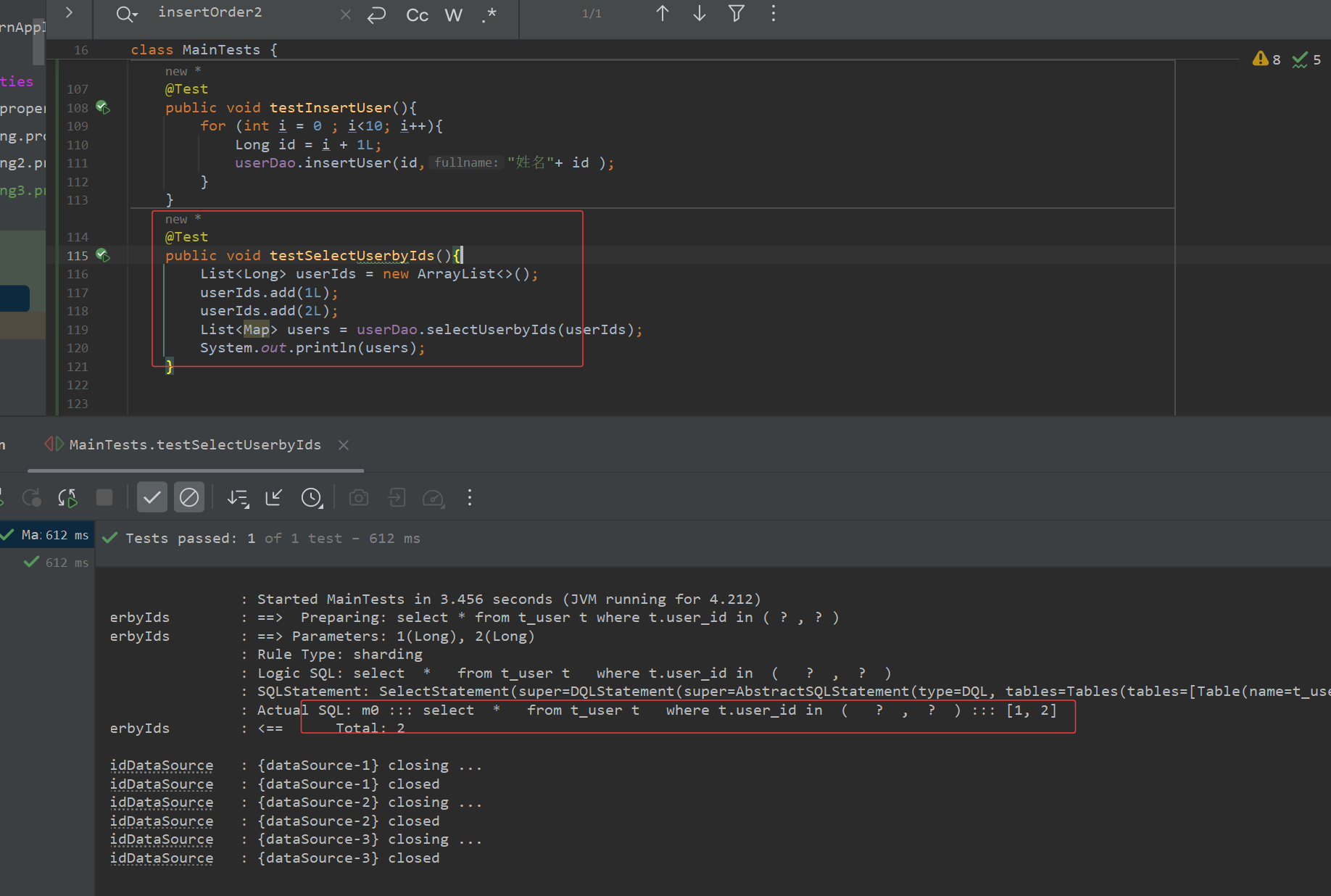Click the Actual SQL log line

tap(657, 710)
